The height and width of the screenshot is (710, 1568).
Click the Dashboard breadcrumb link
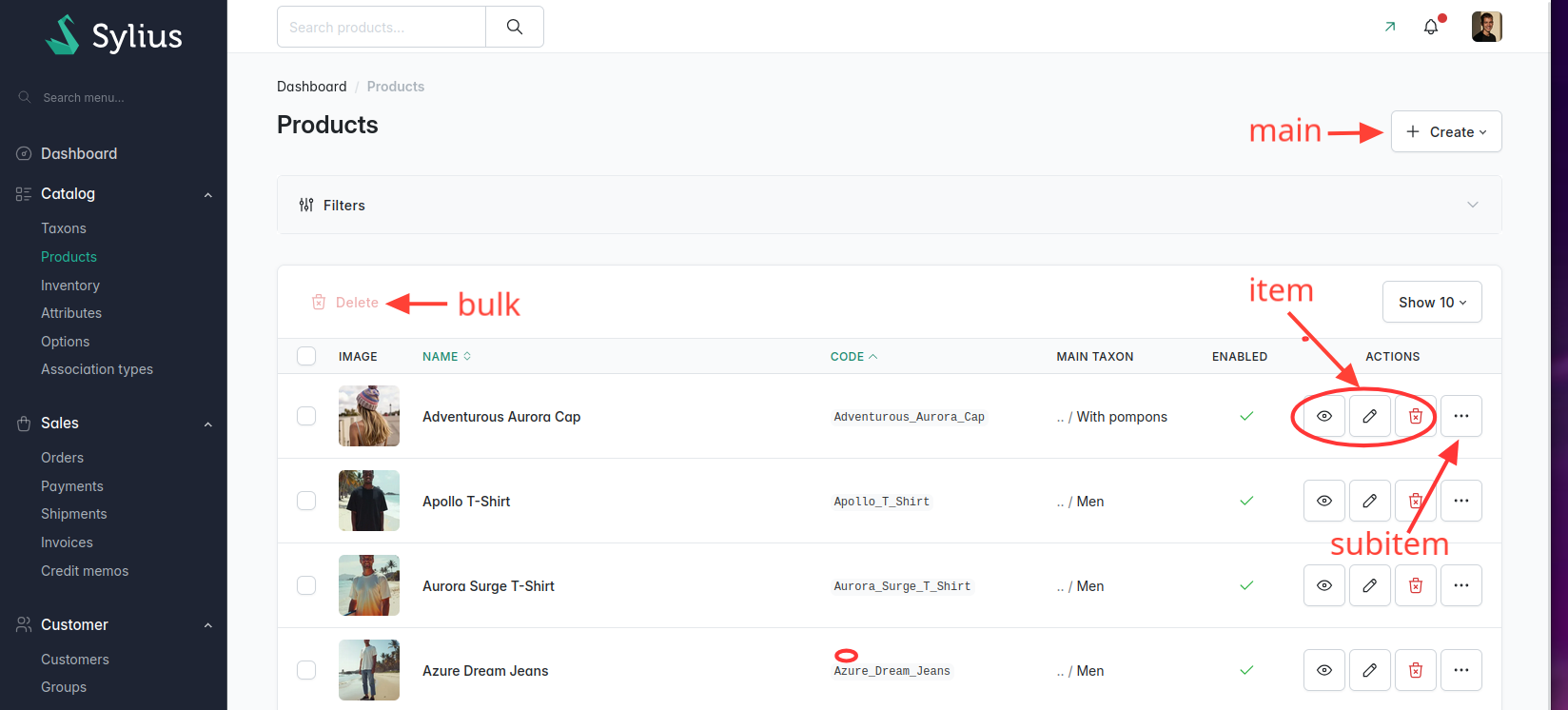[x=311, y=87]
